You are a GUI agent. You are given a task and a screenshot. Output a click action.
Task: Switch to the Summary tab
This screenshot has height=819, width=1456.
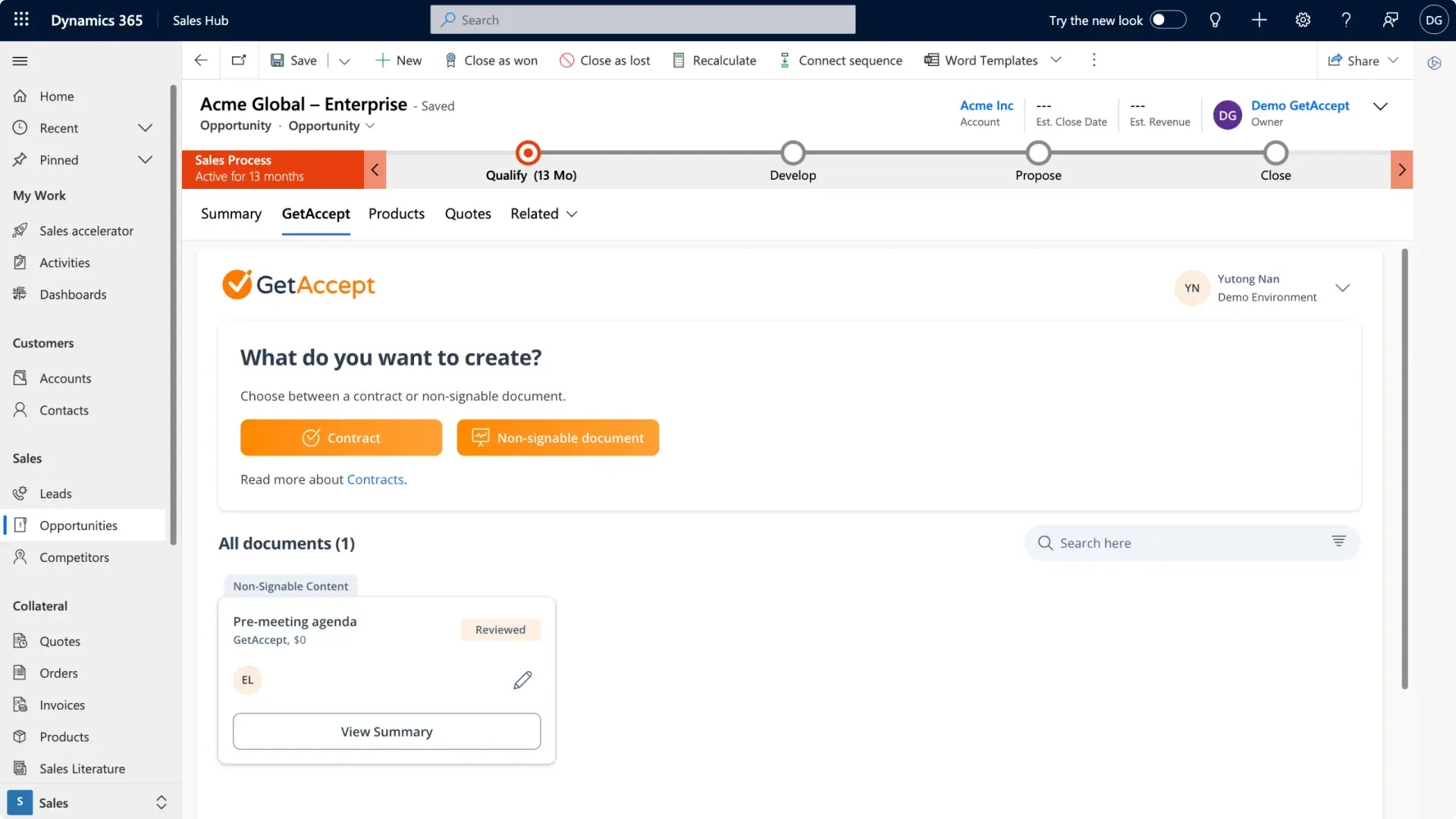click(231, 214)
